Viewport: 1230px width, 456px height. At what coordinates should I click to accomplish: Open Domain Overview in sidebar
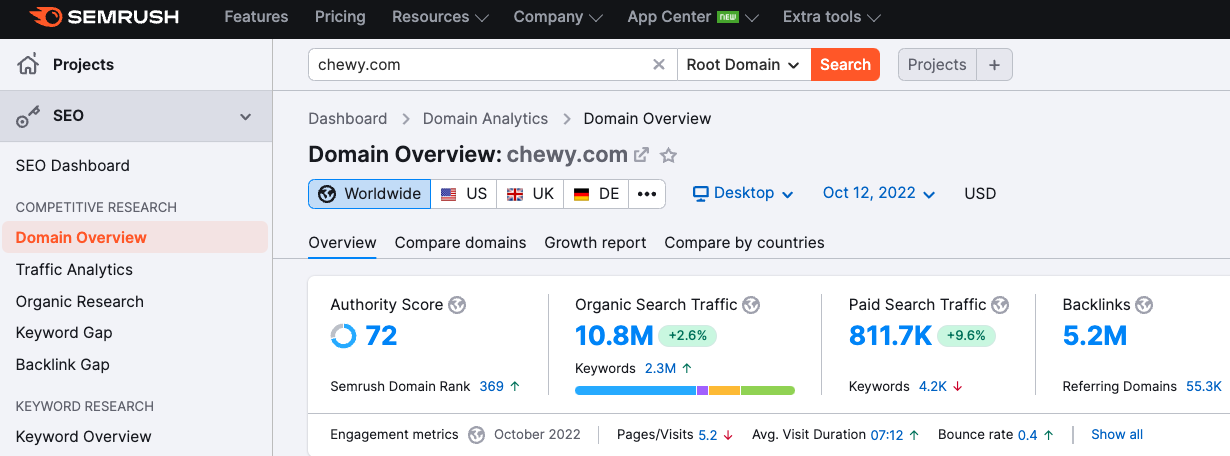pyautogui.click(x=135, y=238)
